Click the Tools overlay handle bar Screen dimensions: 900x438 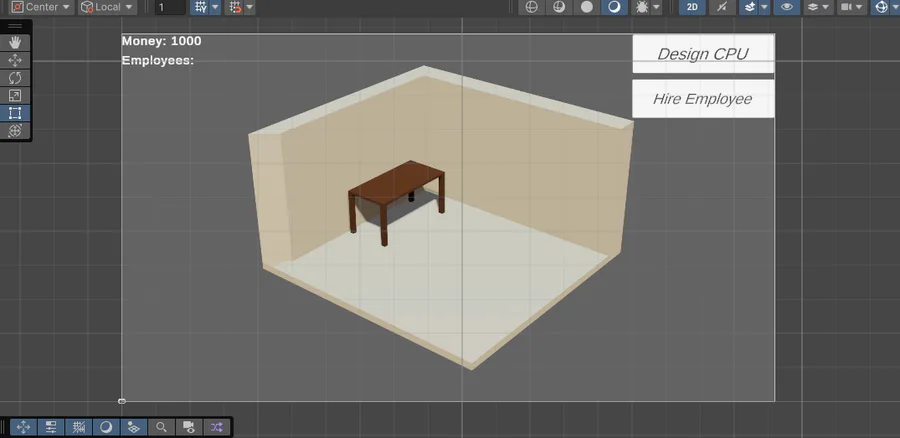pos(15,26)
